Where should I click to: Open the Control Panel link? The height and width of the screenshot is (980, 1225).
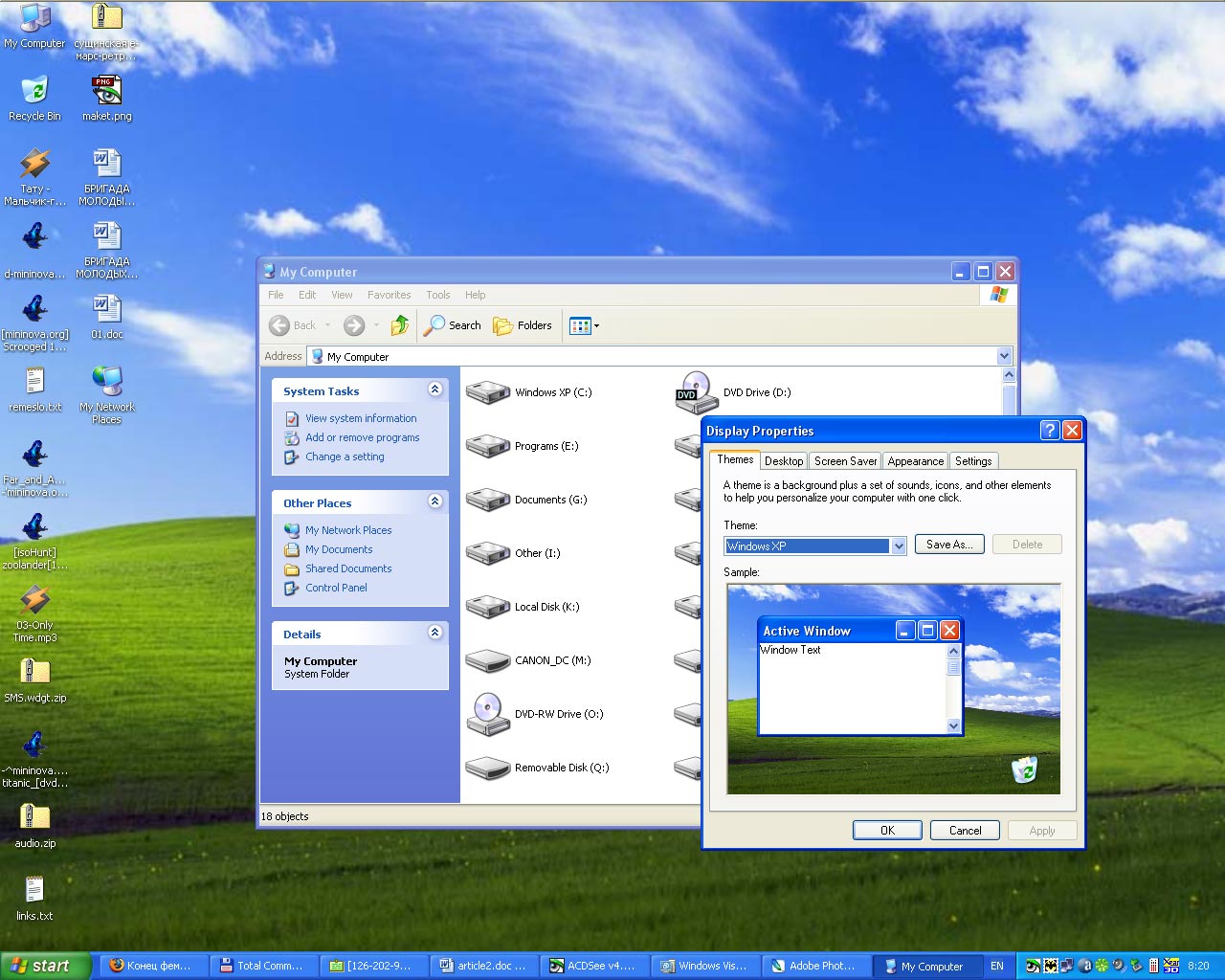click(x=336, y=588)
